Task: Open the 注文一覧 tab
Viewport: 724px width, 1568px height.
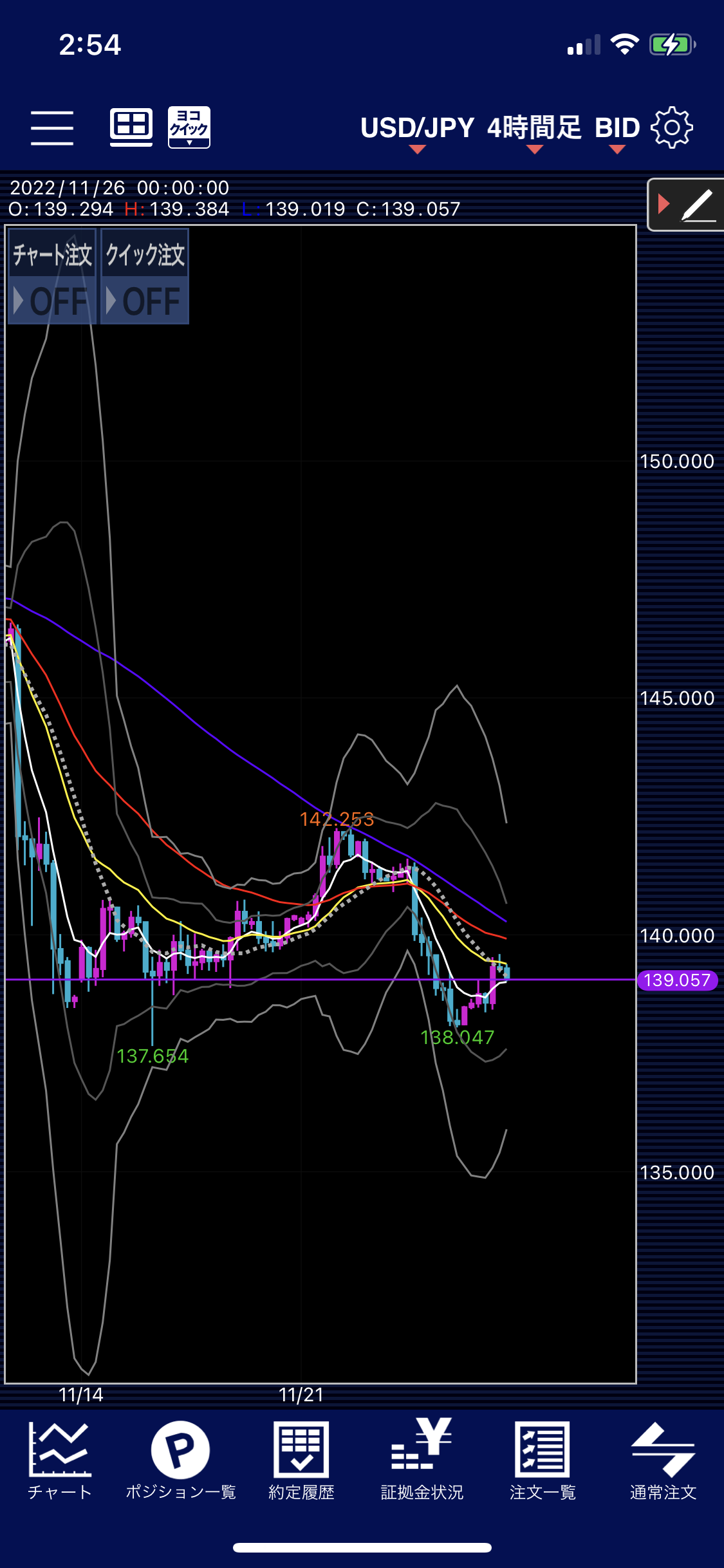Action: pyautogui.click(x=543, y=1461)
